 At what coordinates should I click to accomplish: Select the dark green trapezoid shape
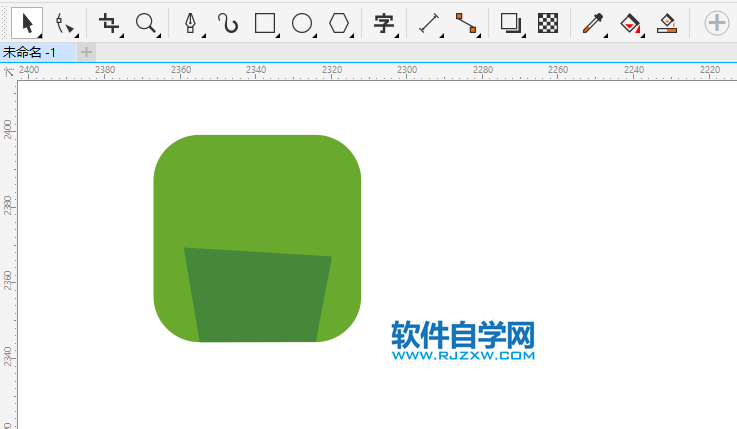point(258,296)
